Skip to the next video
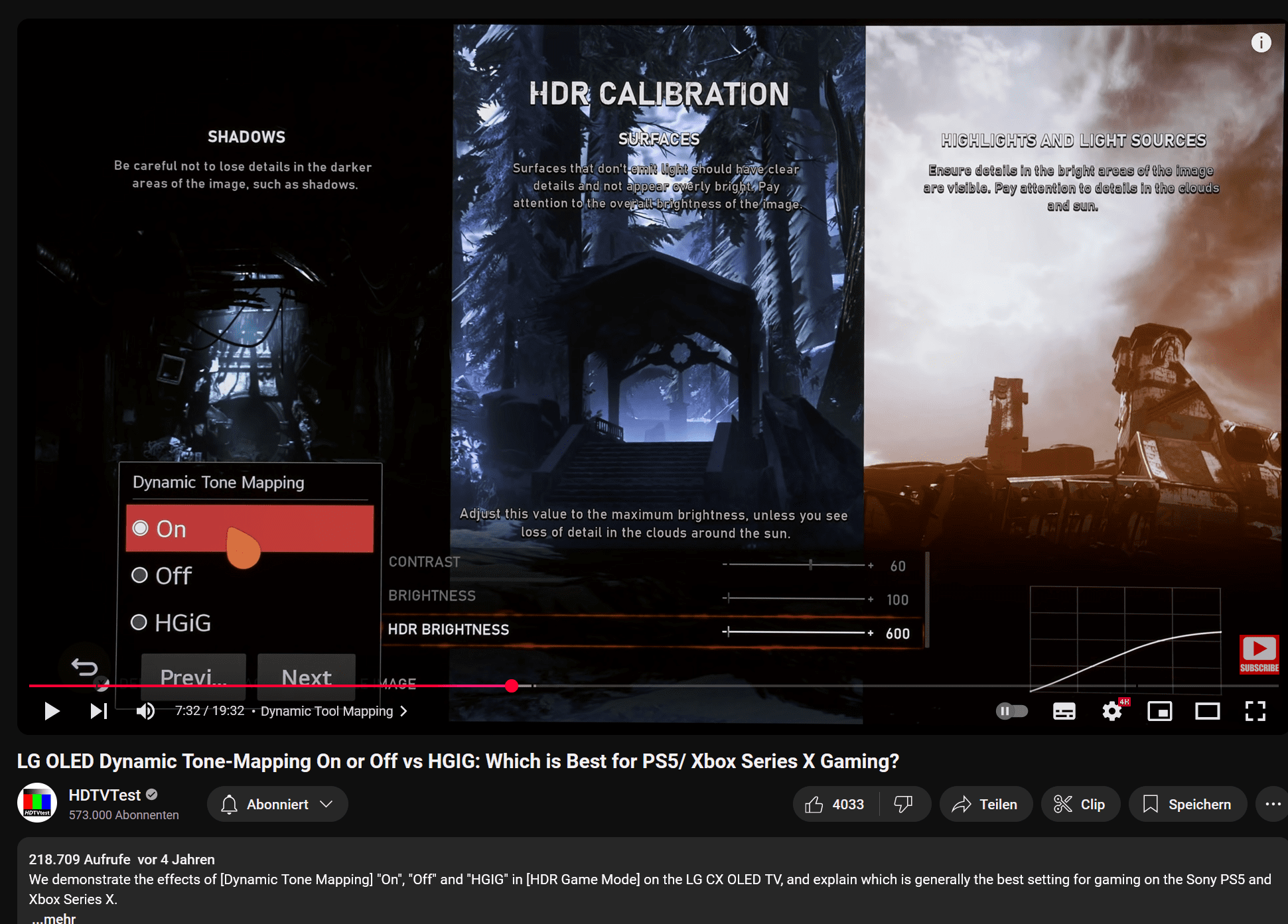This screenshot has width=1288, height=924. point(99,711)
